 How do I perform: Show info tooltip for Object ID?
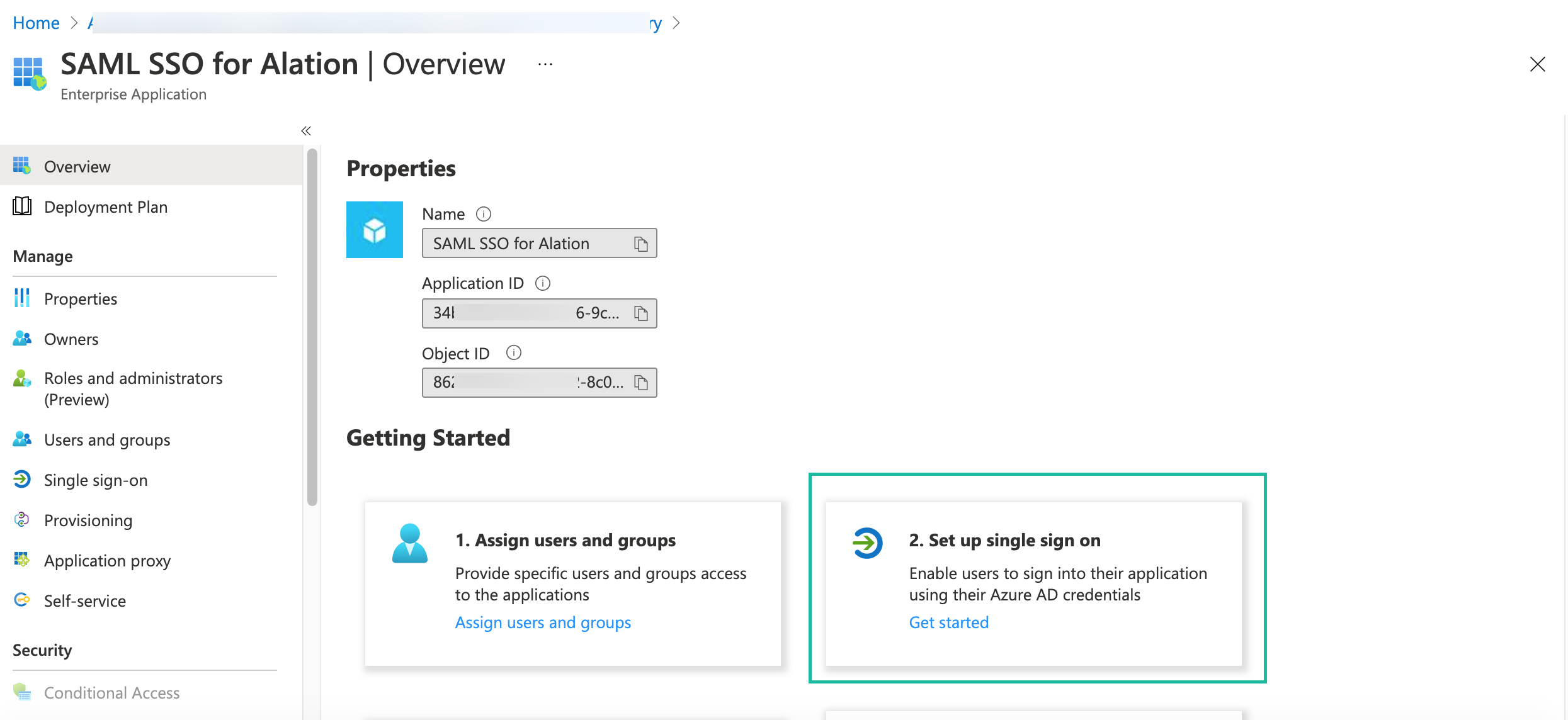coord(514,352)
